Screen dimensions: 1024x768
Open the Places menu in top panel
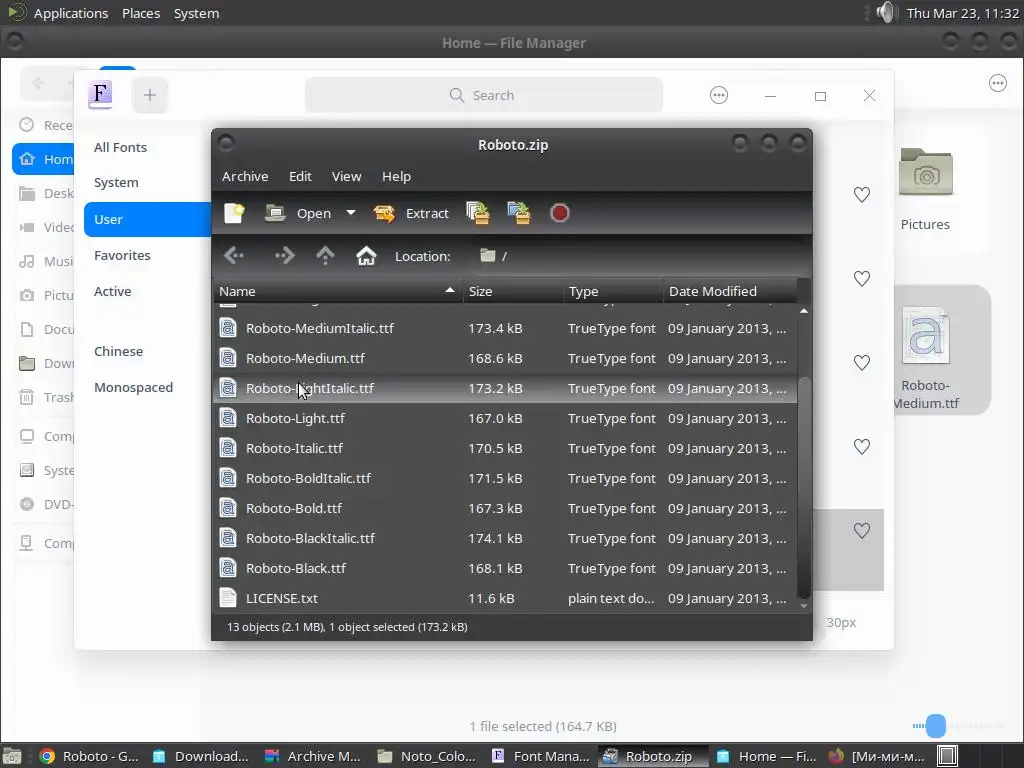coord(141,13)
